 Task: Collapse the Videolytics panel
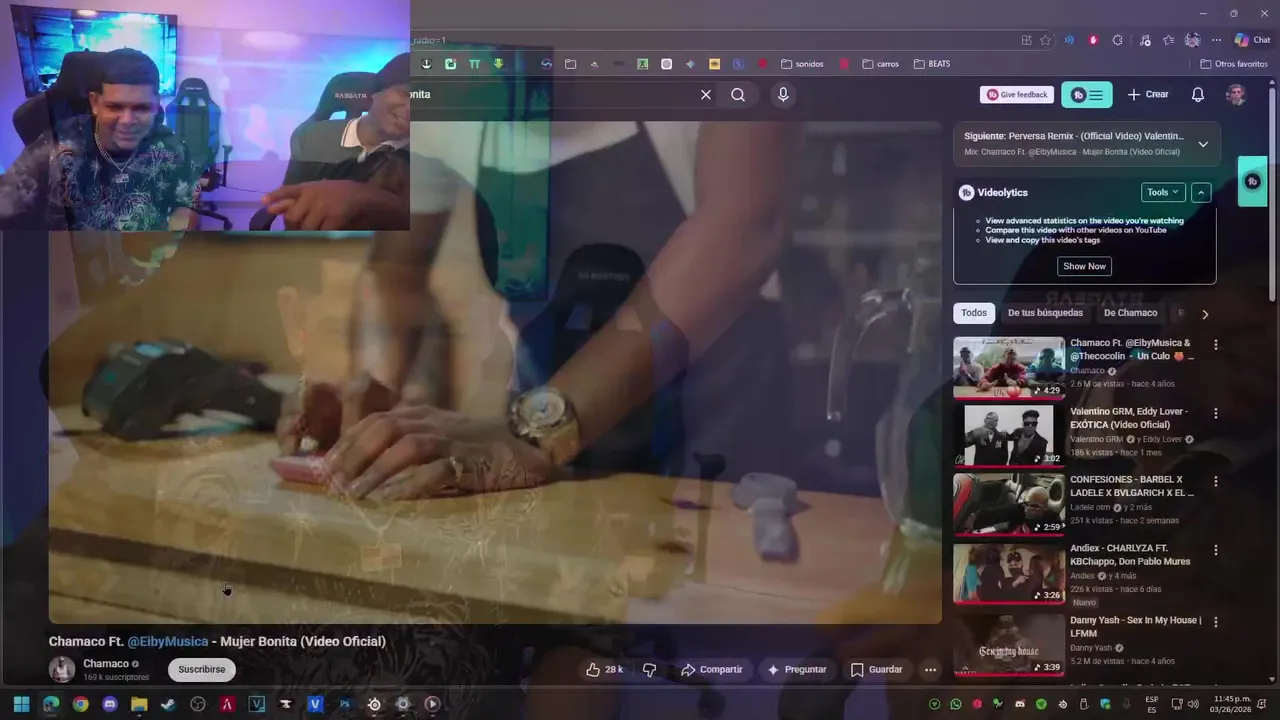[1201, 192]
